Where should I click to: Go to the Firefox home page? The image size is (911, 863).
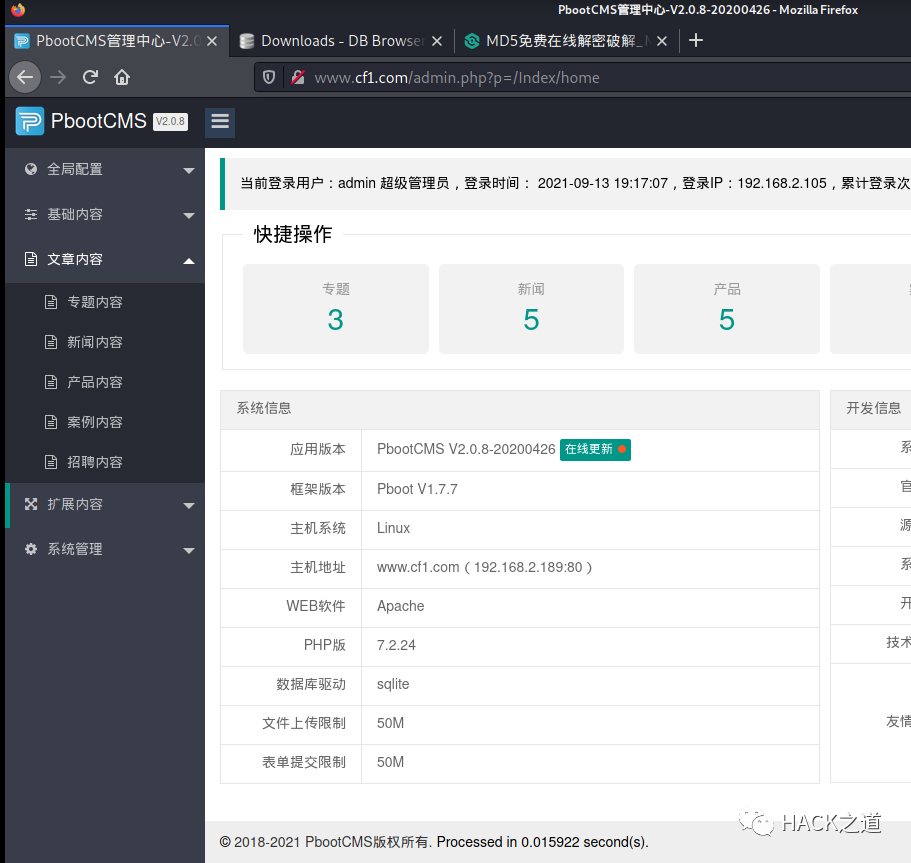coord(122,77)
